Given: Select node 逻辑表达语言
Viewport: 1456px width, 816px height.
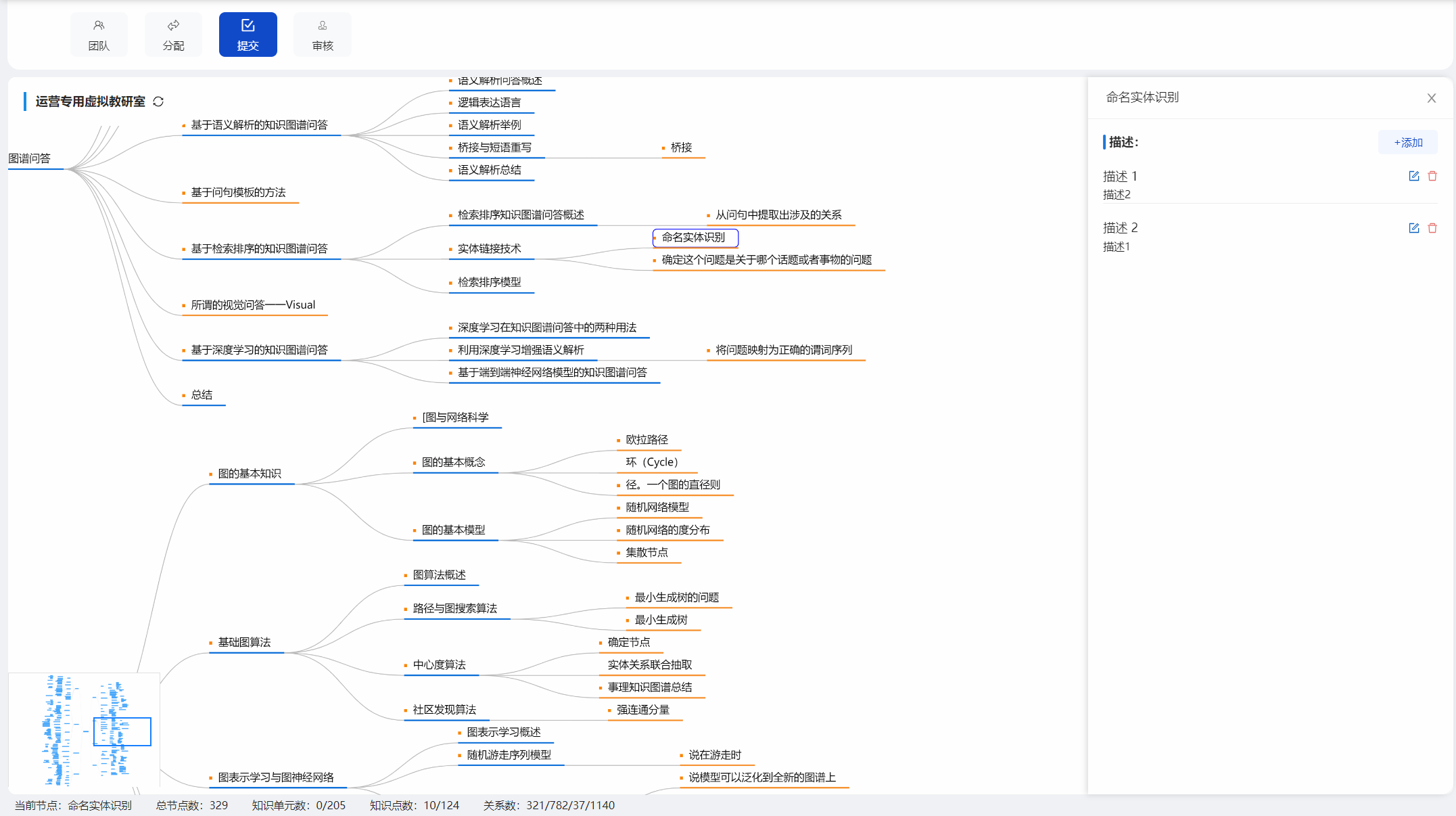Looking at the screenshot, I should pos(489,103).
